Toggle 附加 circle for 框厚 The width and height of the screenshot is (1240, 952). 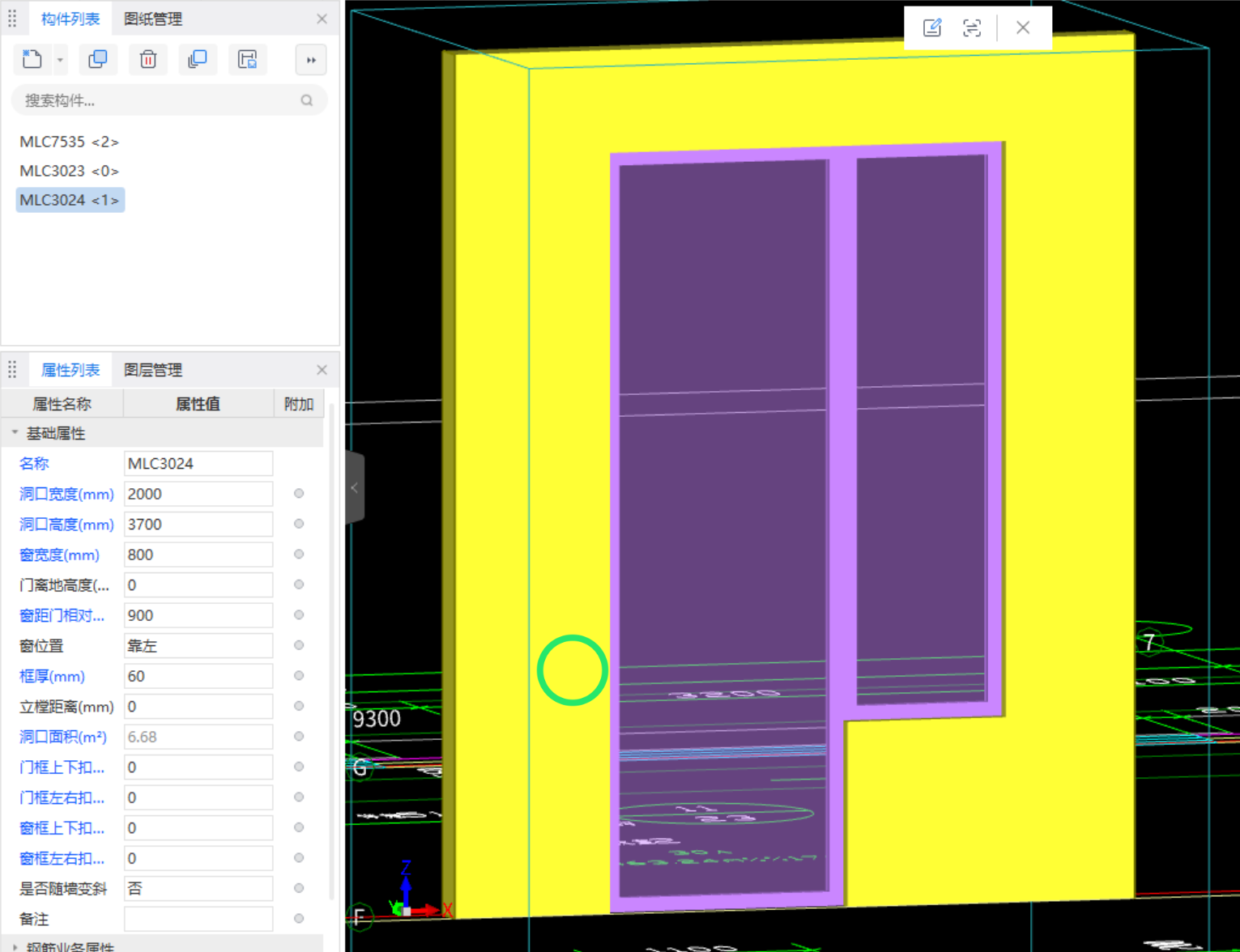point(299,675)
